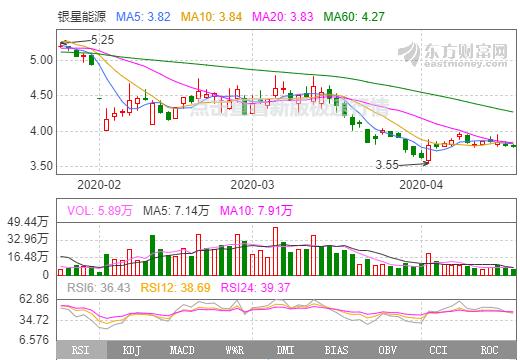Click the 4.50 price axis label
This screenshot has width=520, height=360.
[42, 96]
